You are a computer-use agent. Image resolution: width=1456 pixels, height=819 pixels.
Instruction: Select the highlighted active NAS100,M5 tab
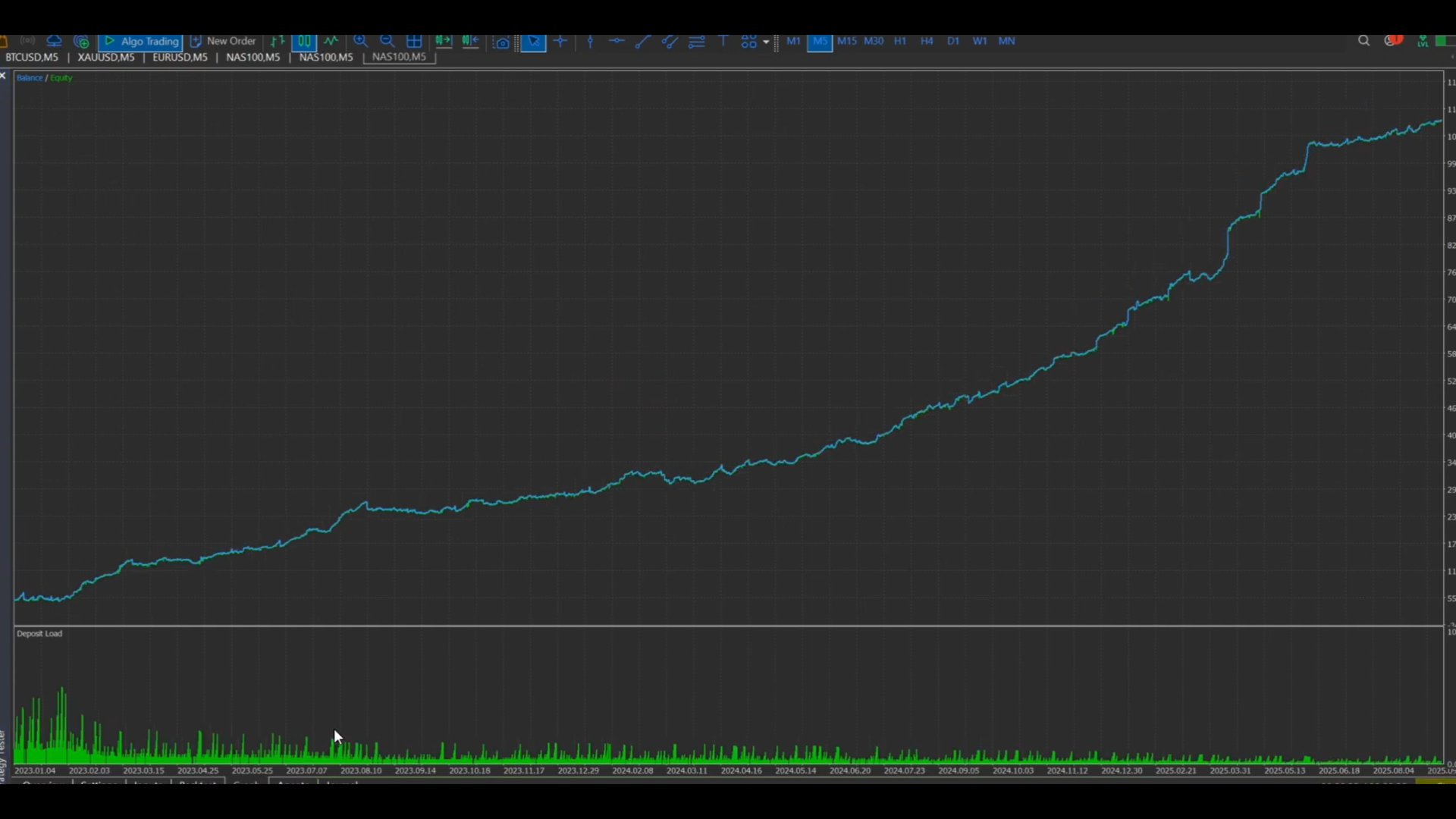pyautogui.click(x=400, y=57)
